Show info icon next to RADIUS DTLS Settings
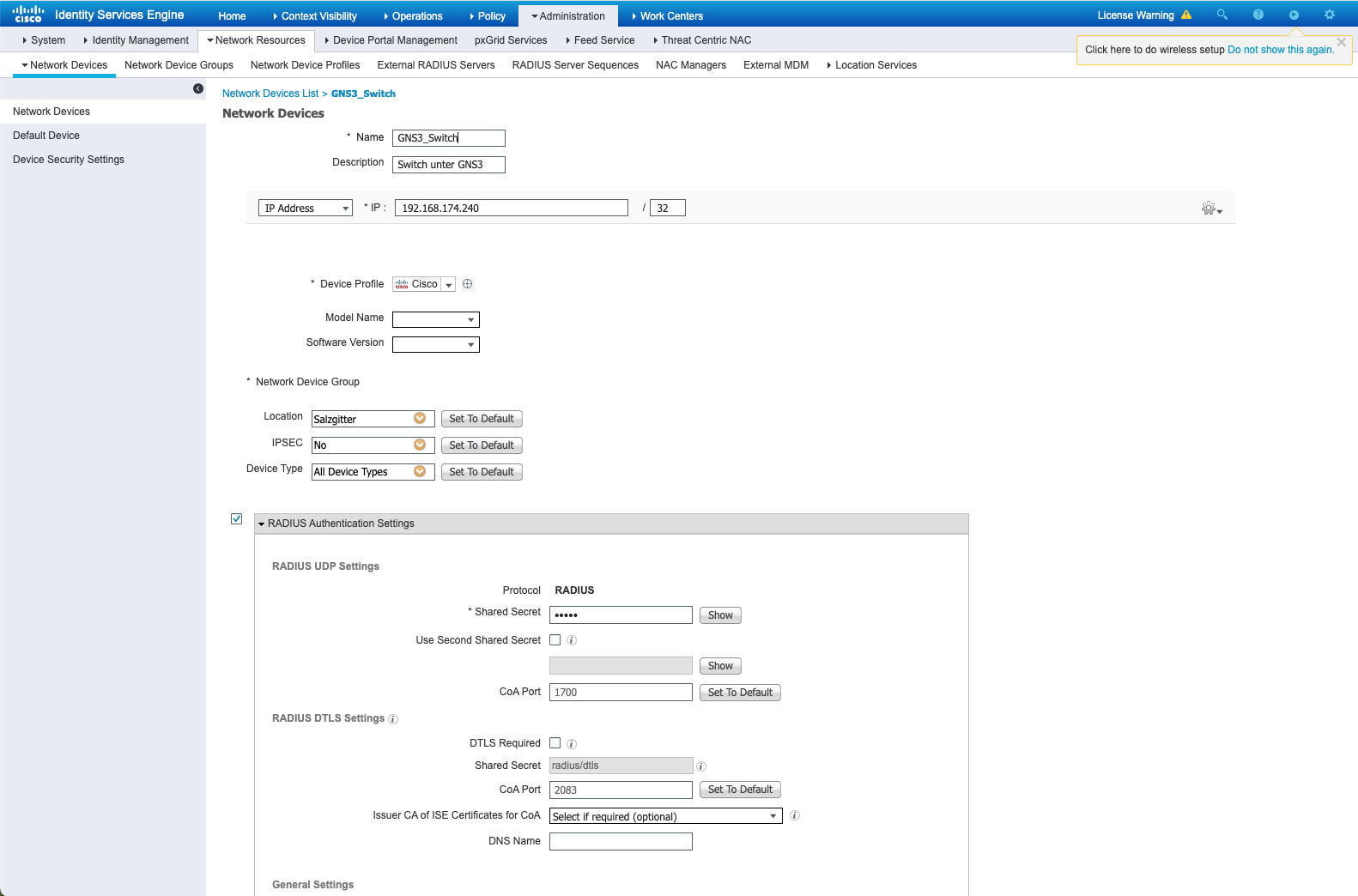Image resolution: width=1358 pixels, height=896 pixels. 393,719
